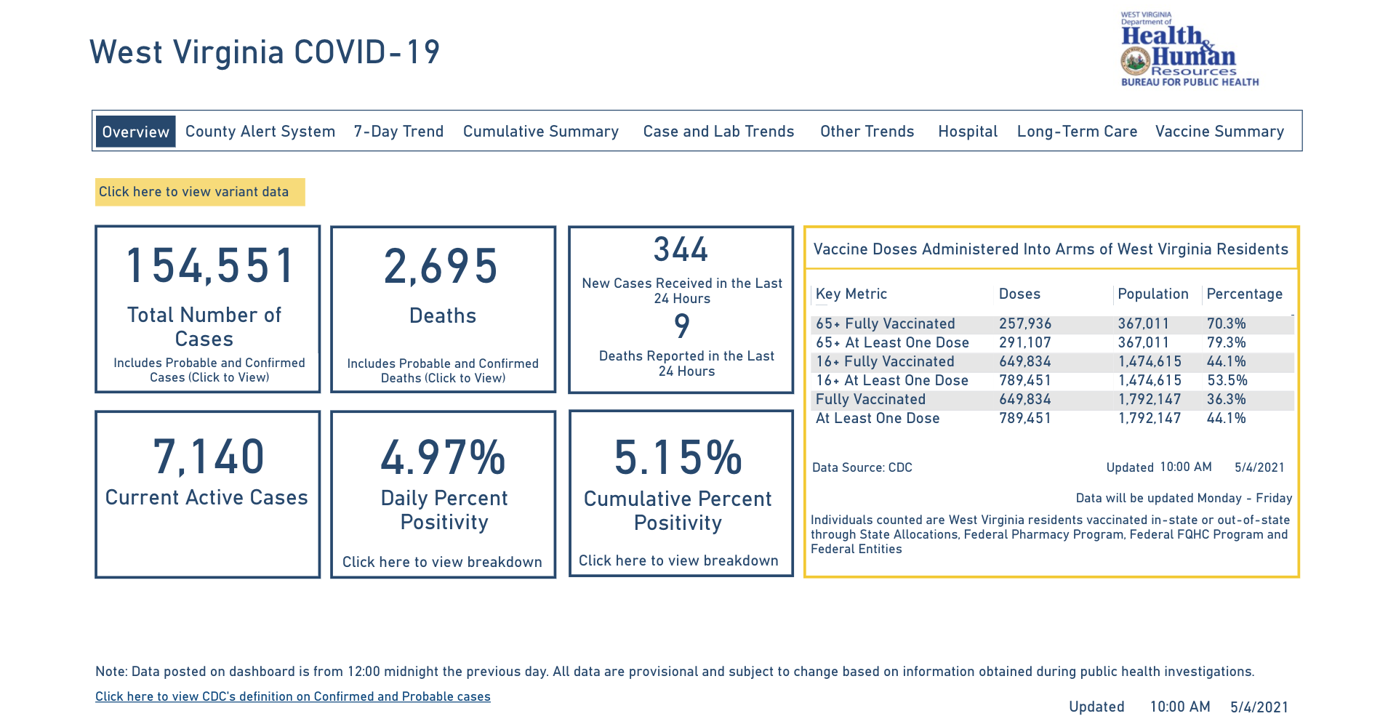This screenshot has width=1396, height=724.
Task: Select the Other Trends tab
Action: [x=867, y=131]
